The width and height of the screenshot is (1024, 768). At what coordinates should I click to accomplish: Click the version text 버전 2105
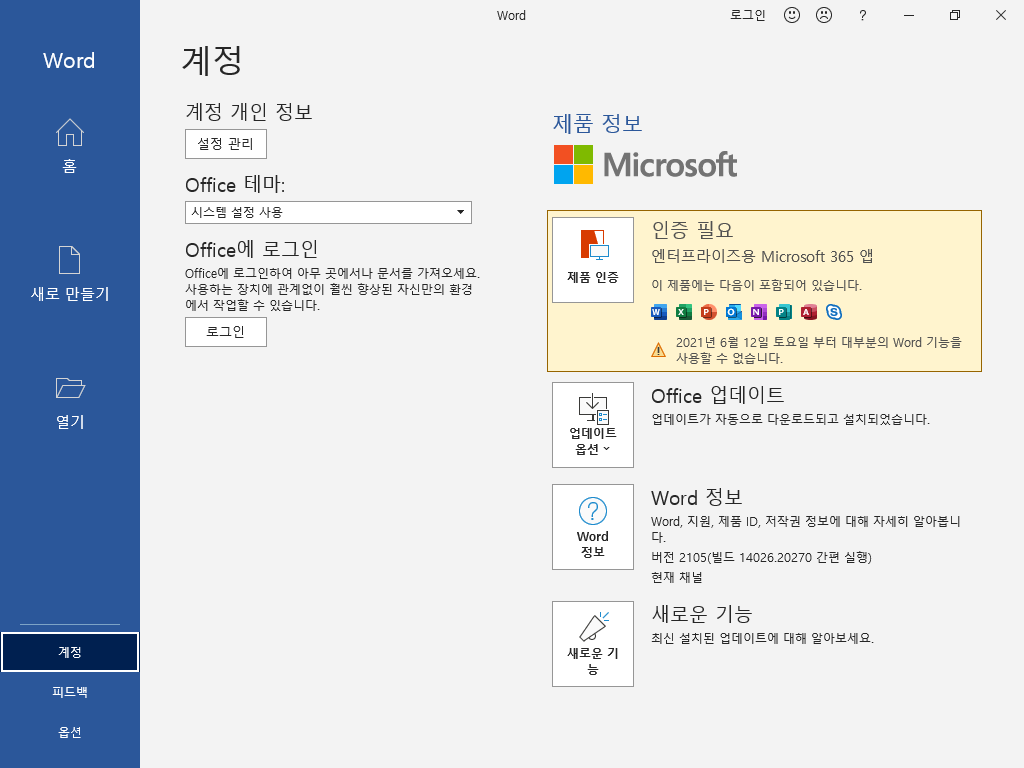761,557
